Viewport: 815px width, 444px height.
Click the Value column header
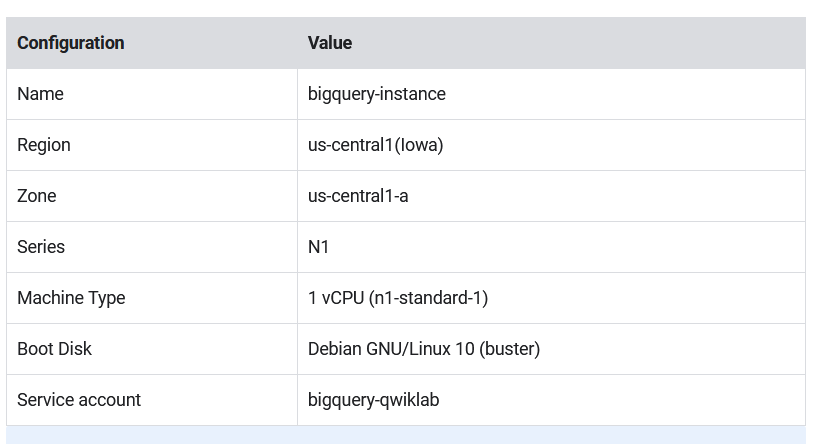330,43
